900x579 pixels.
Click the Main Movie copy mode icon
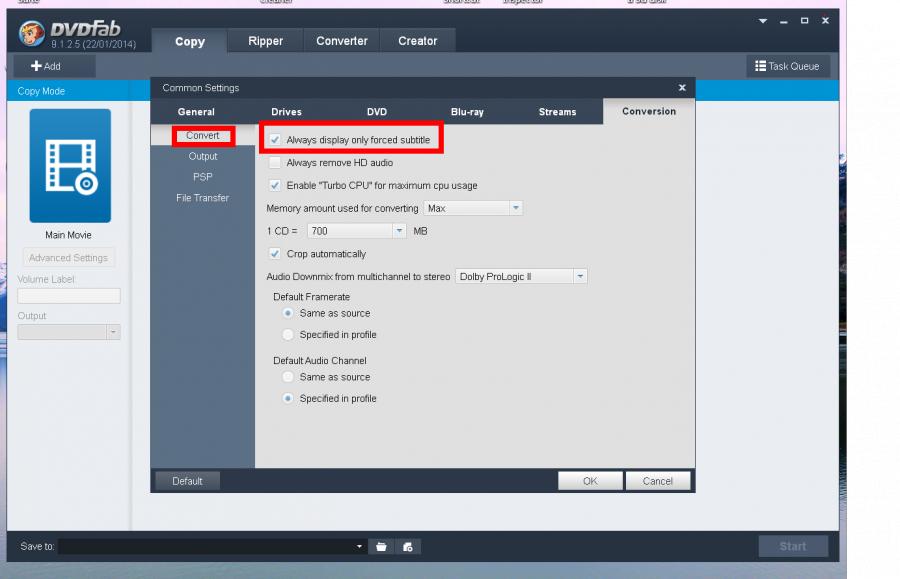click(x=70, y=165)
